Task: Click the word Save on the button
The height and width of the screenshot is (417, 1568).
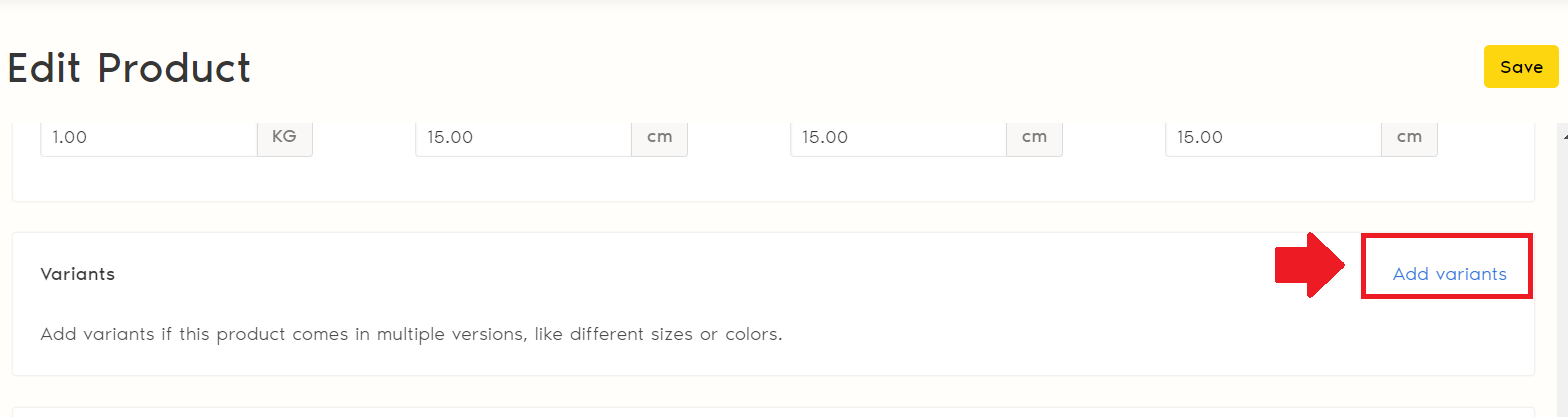Action: (x=1520, y=67)
